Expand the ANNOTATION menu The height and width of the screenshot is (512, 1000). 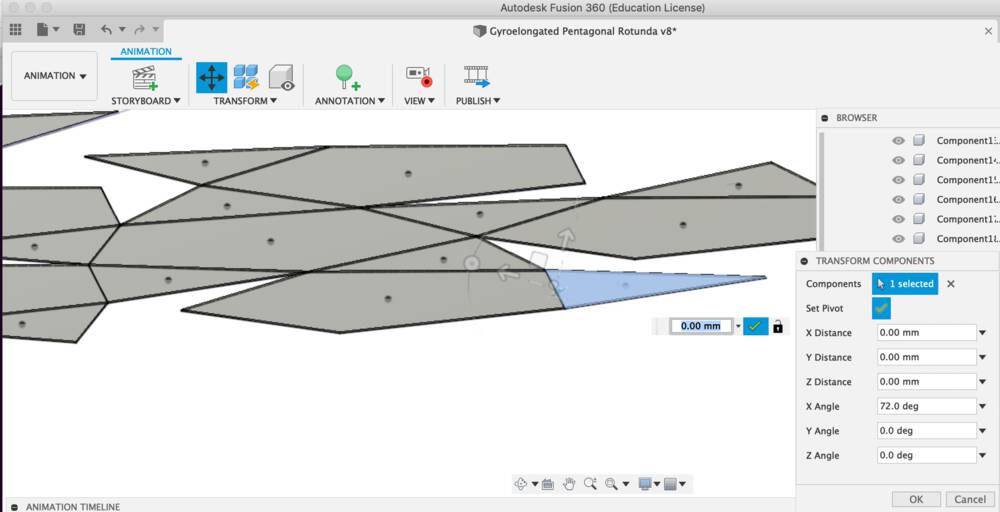point(350,101)
